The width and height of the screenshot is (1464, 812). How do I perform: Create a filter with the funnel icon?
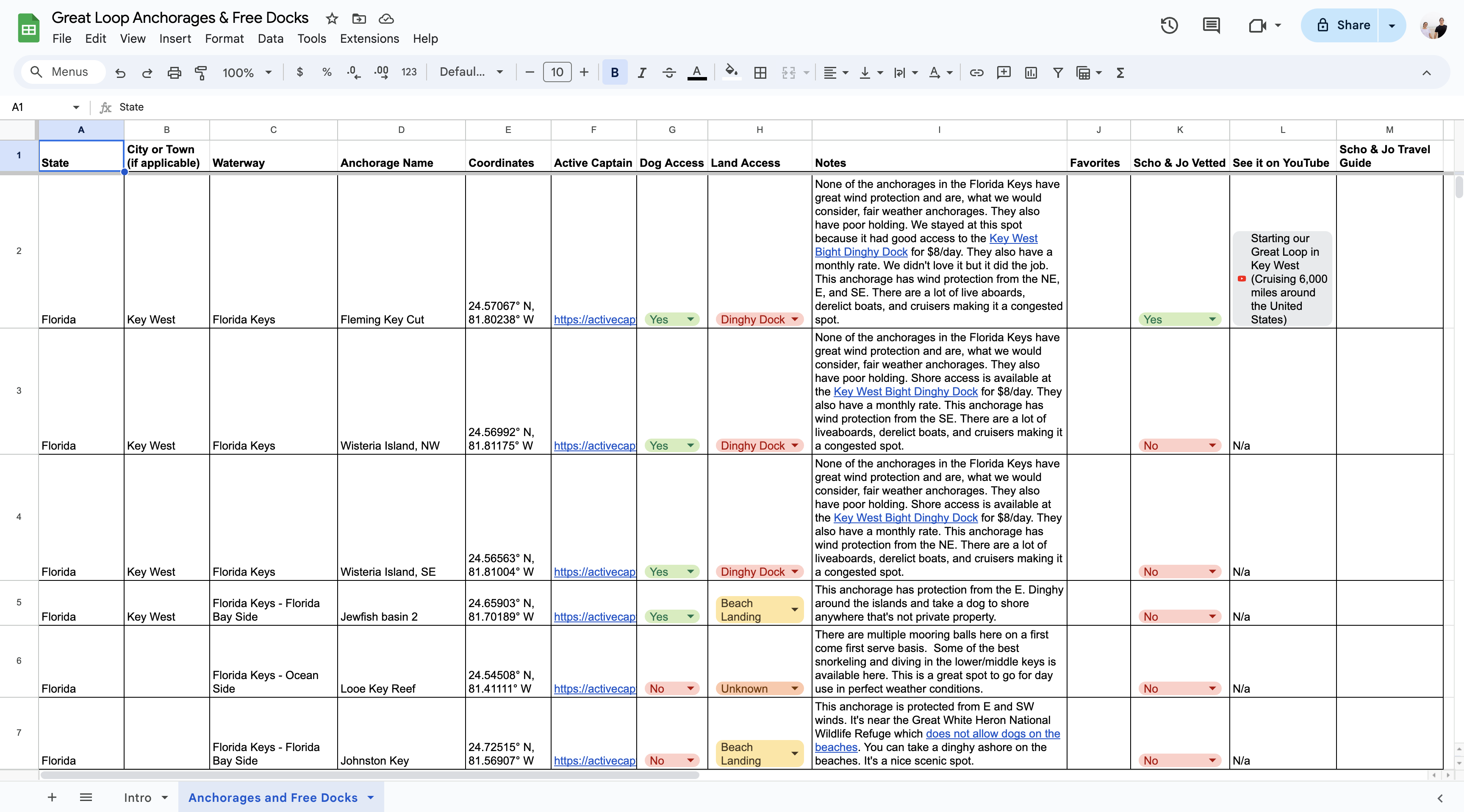point(1058,72)
